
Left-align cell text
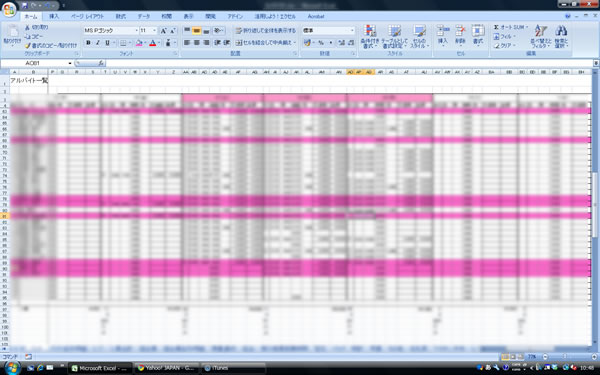tap(187, 43)
